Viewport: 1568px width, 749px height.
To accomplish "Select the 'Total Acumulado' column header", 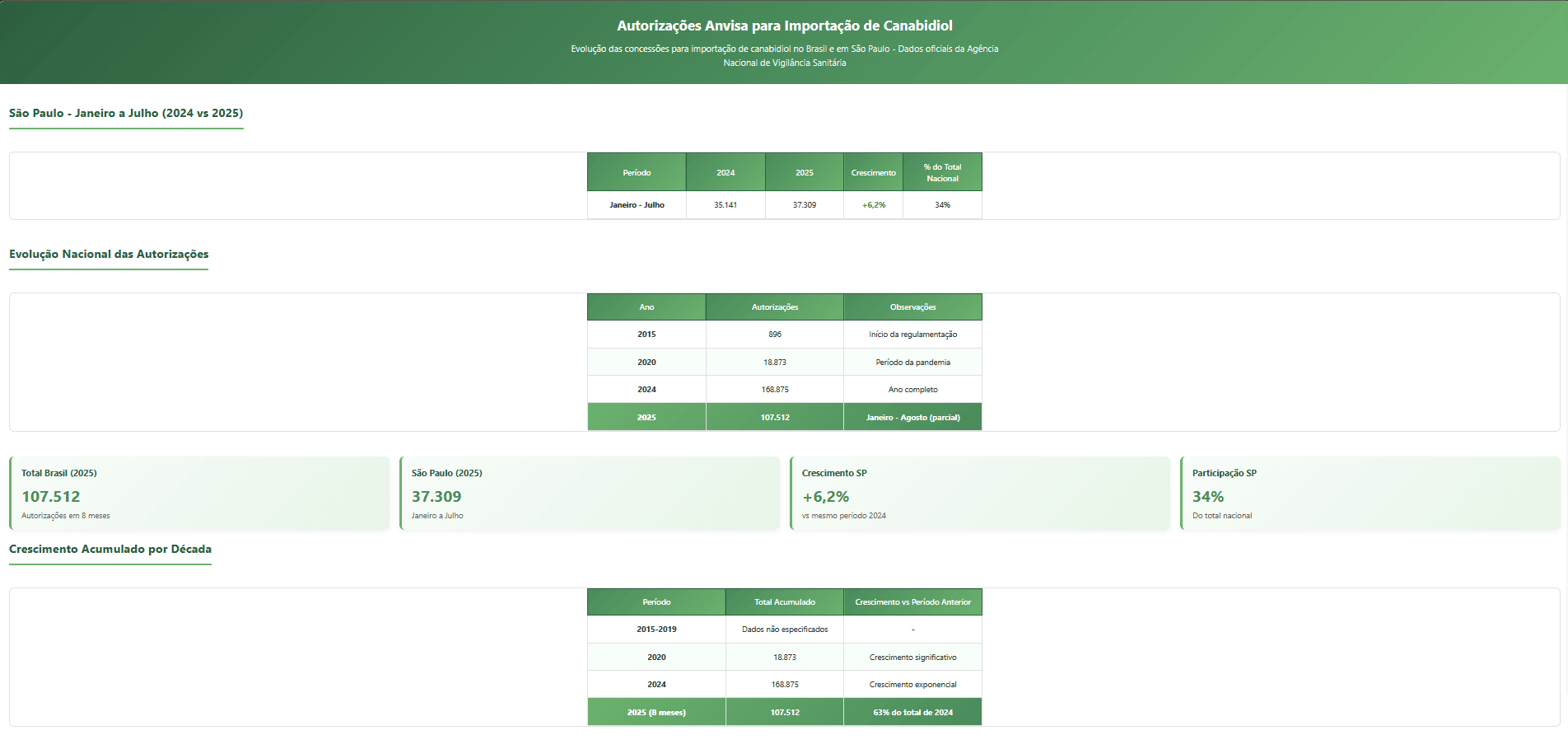I will [785, 602].
